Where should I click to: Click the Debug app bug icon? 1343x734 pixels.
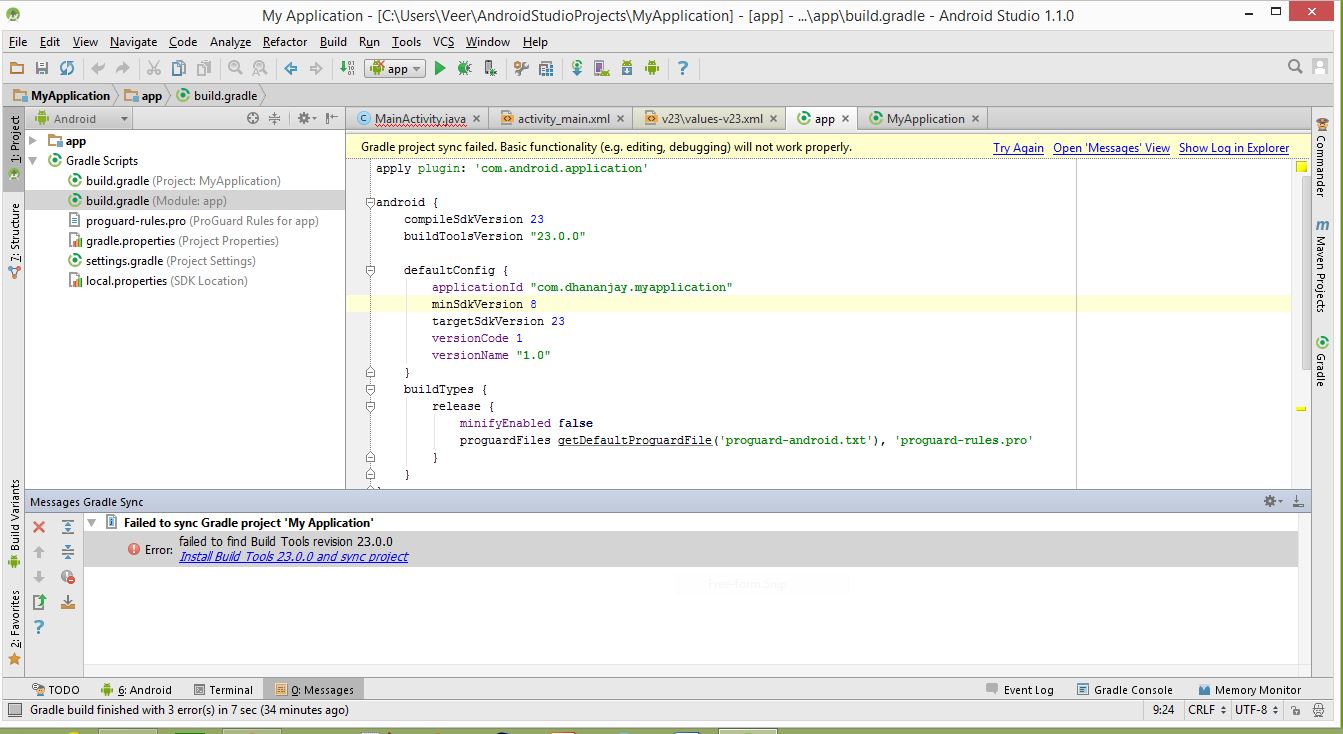click(x=464, y=68)
